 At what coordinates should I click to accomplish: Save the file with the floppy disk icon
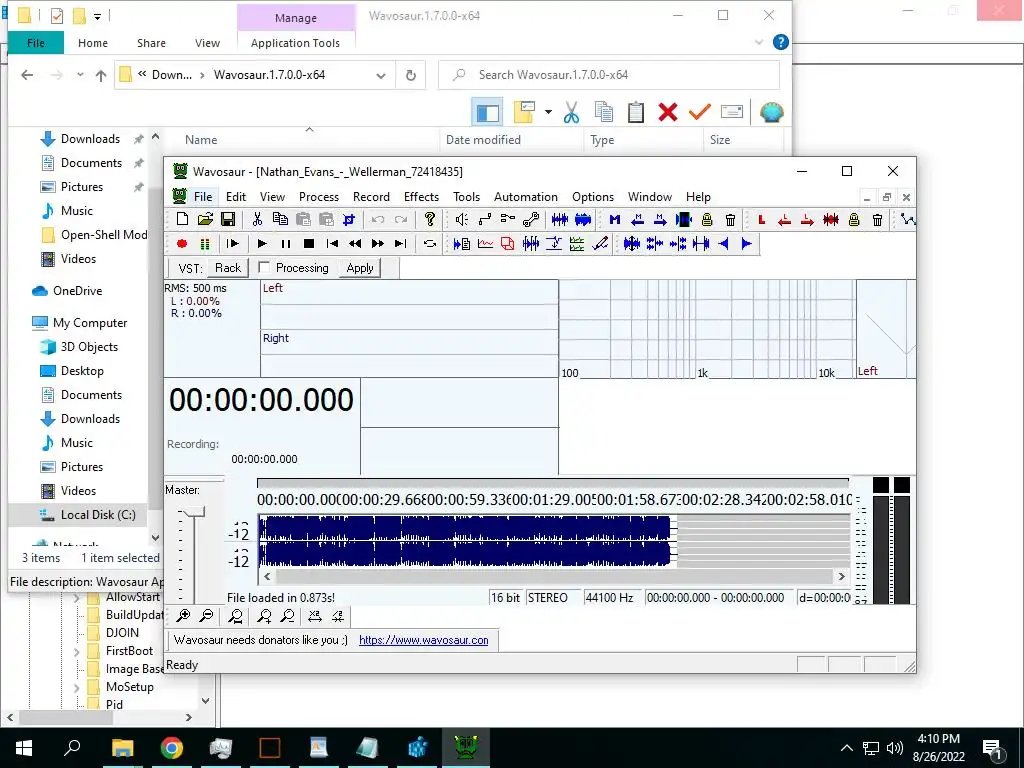(x=228, y=219)
